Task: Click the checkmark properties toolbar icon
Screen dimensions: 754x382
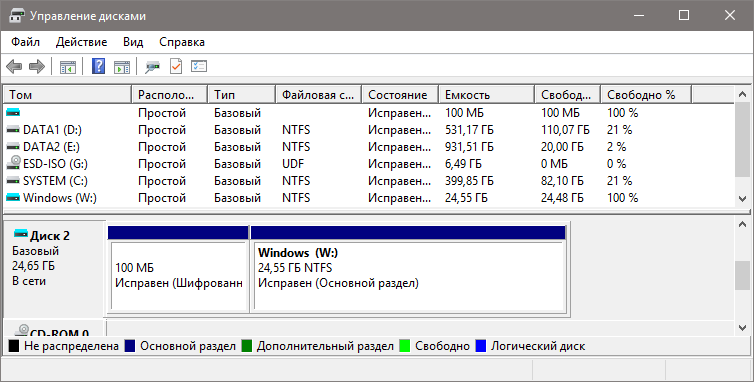Action: point(176,66)
